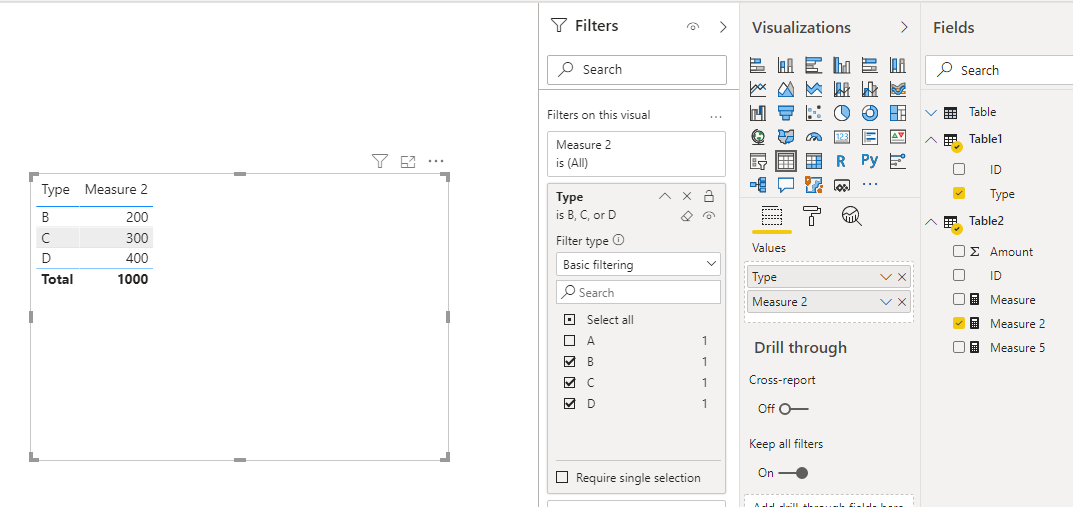Select the pie chart visual
Viewport: 1073px width, 507px height.
pyautogui.click(x=842, y=113)
